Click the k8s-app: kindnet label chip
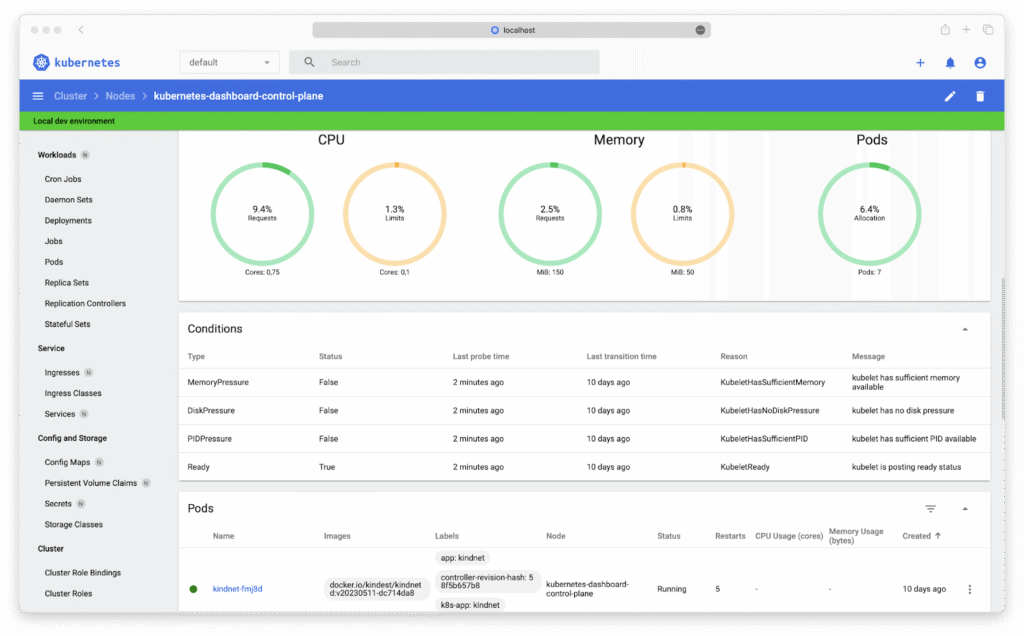The width and height of the screenshot is (1024, 636). coord(470,605)
